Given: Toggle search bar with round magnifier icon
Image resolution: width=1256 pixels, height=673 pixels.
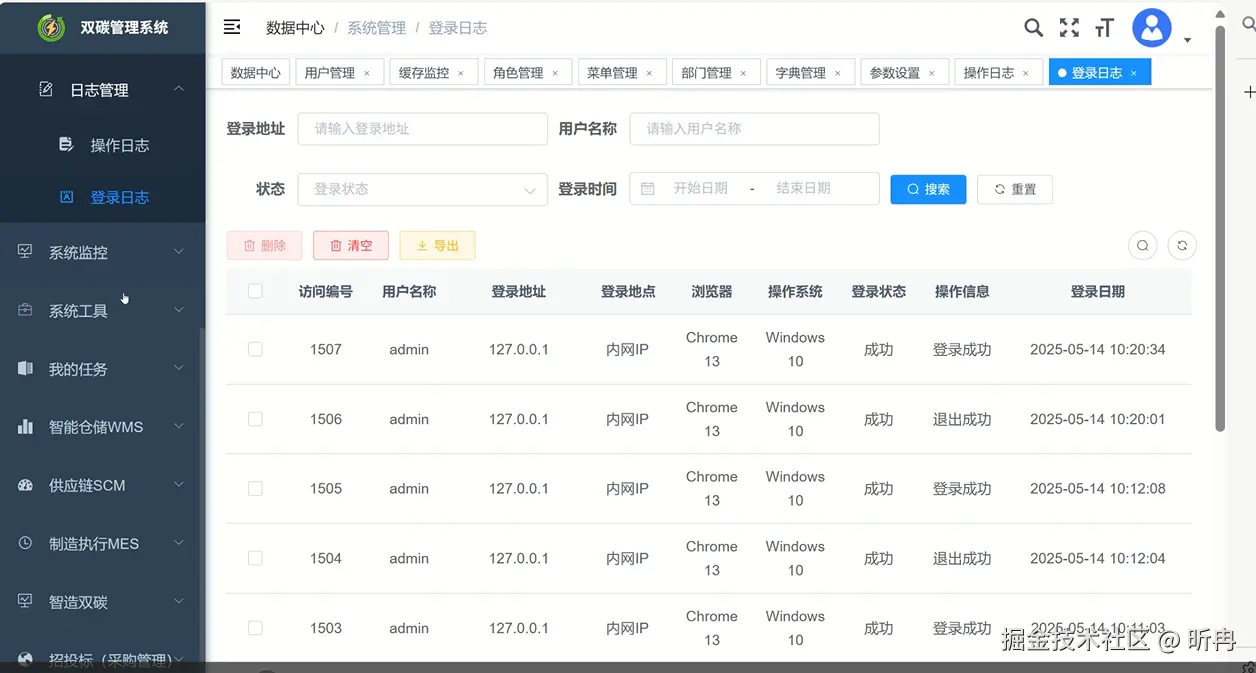Looking at the screenshot, I should [1142, 245].
